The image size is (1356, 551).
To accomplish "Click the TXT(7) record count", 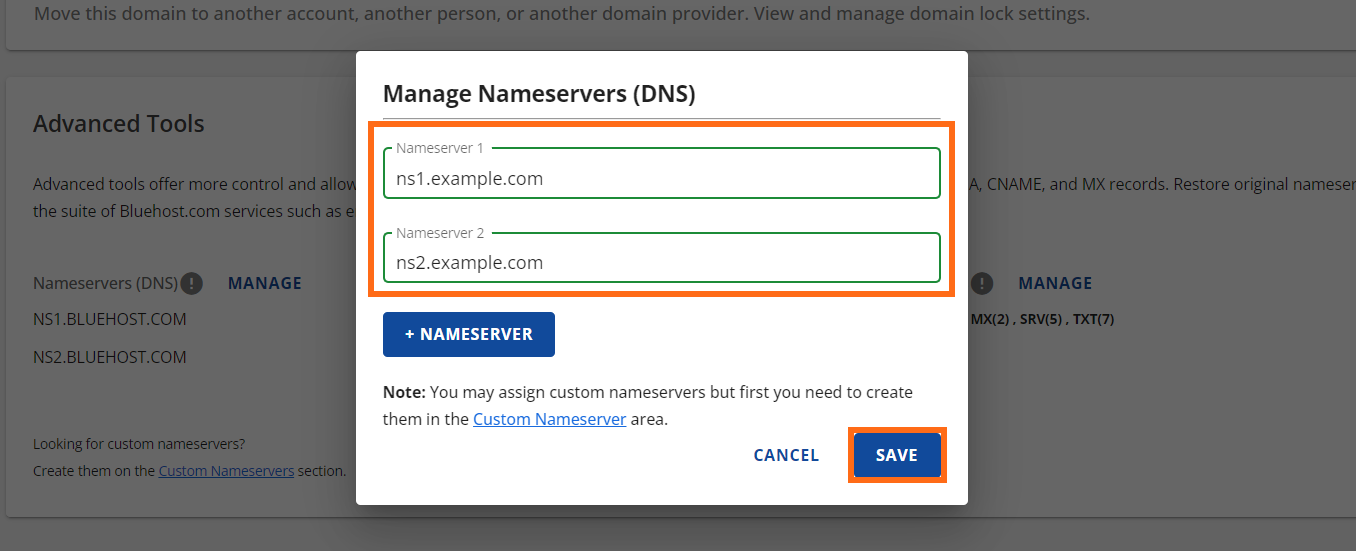I will (1094, 320).
